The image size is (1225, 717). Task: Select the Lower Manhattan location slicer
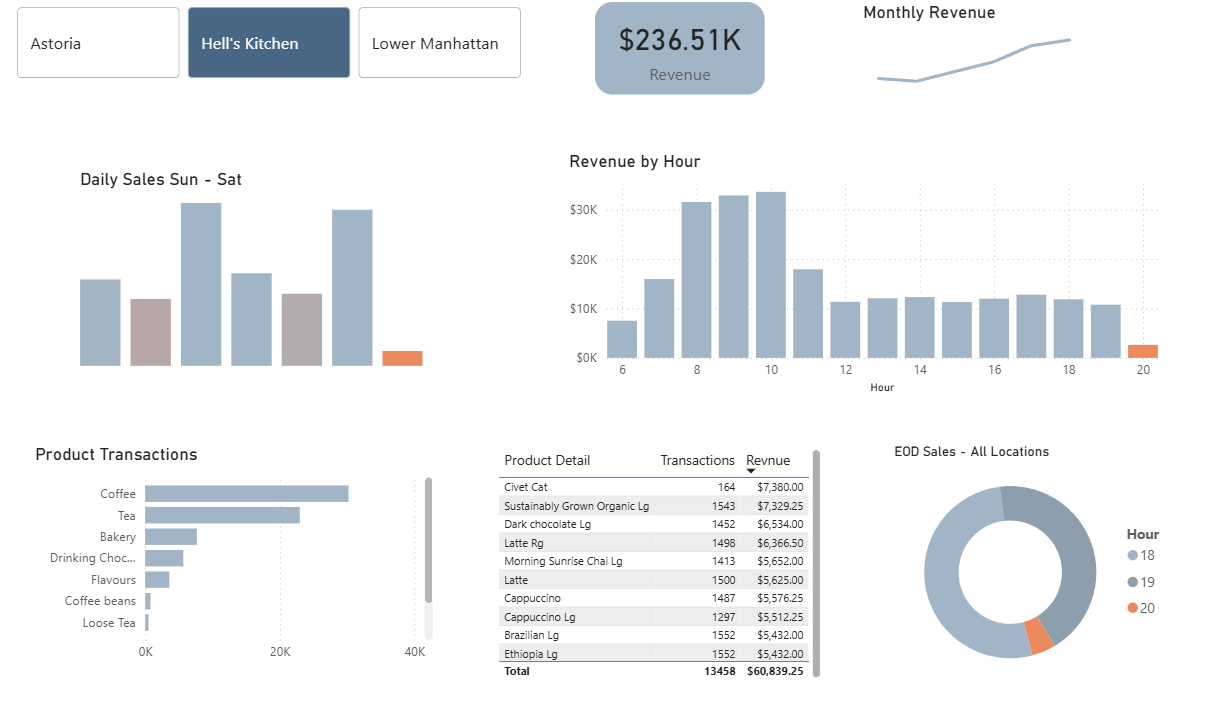click(439, 43)
